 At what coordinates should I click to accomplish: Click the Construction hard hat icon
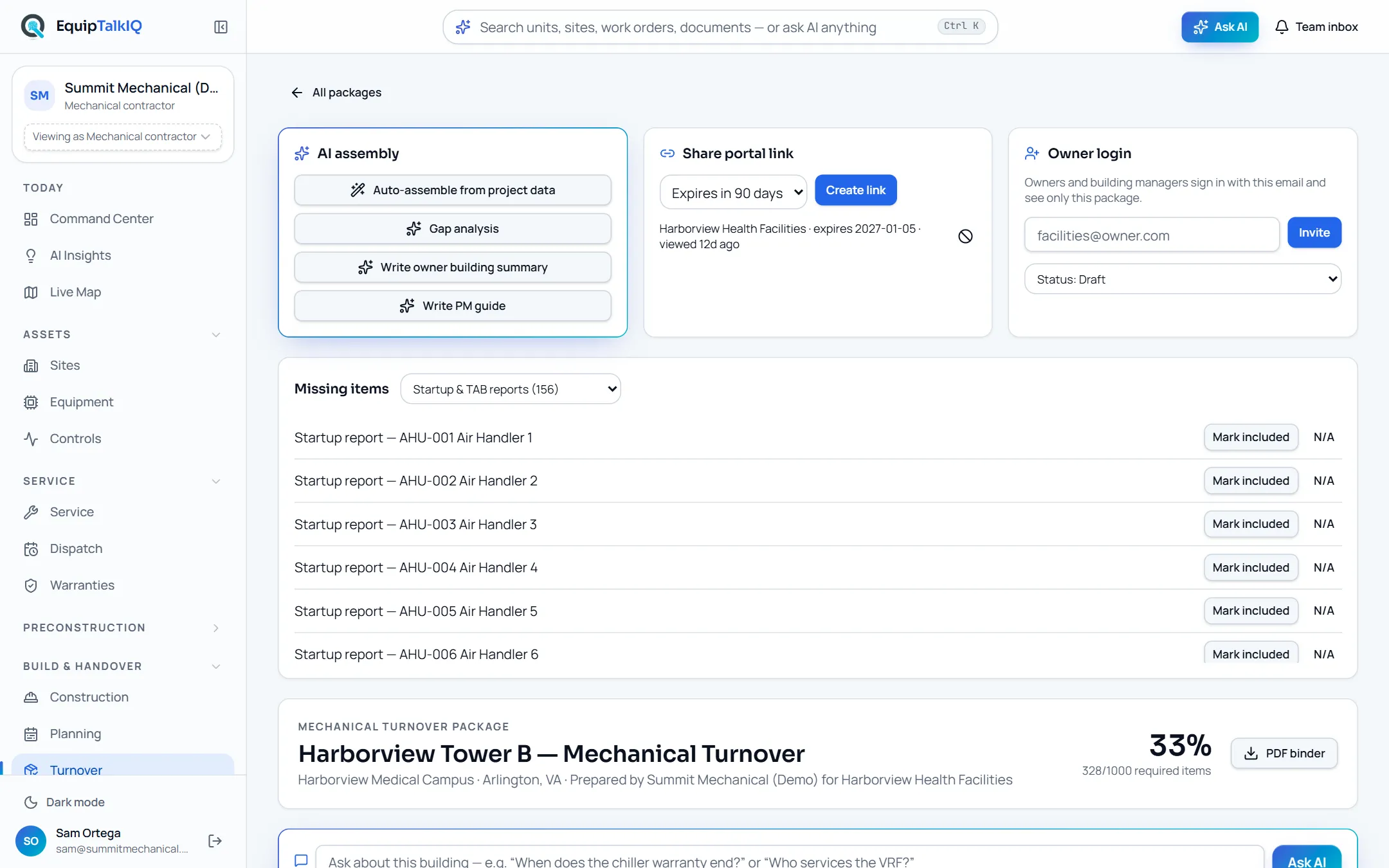pyautogui.click(x=31, y=698)
